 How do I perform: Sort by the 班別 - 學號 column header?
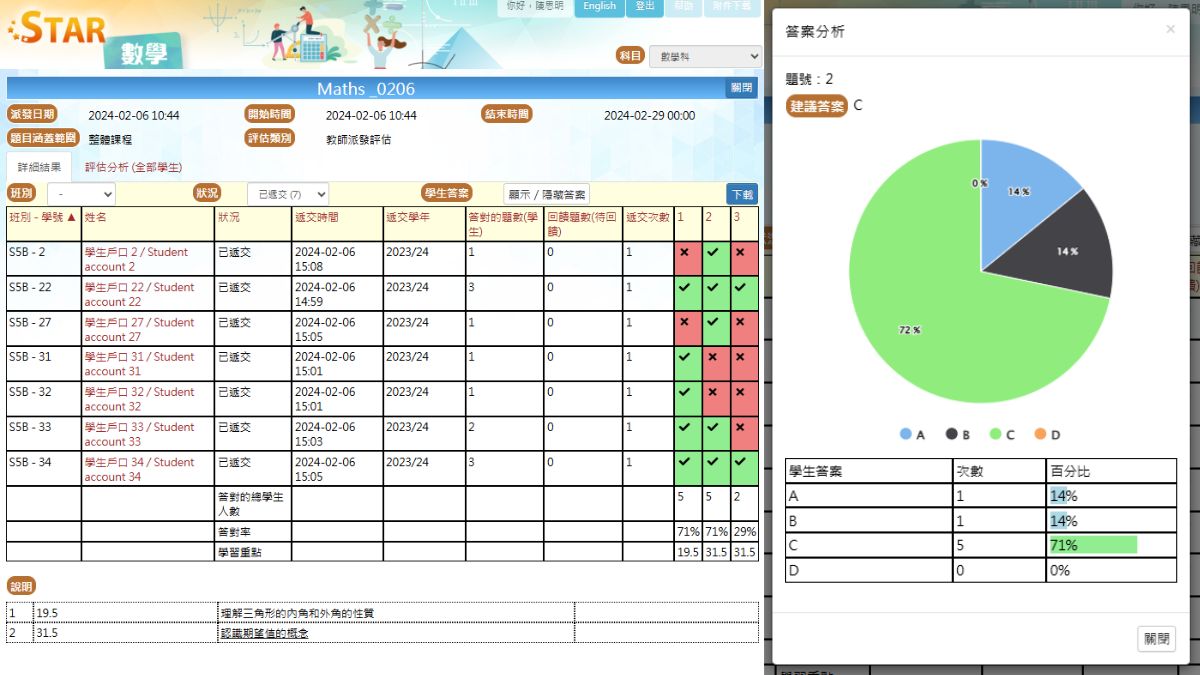point(42,217)
